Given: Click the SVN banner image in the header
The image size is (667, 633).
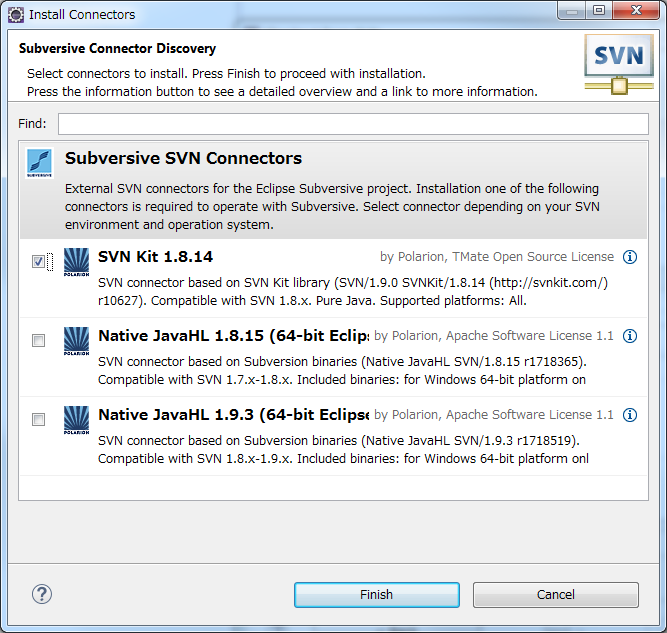Looking at the screenshot, I should pyautogui.click(x=619, y=64).
